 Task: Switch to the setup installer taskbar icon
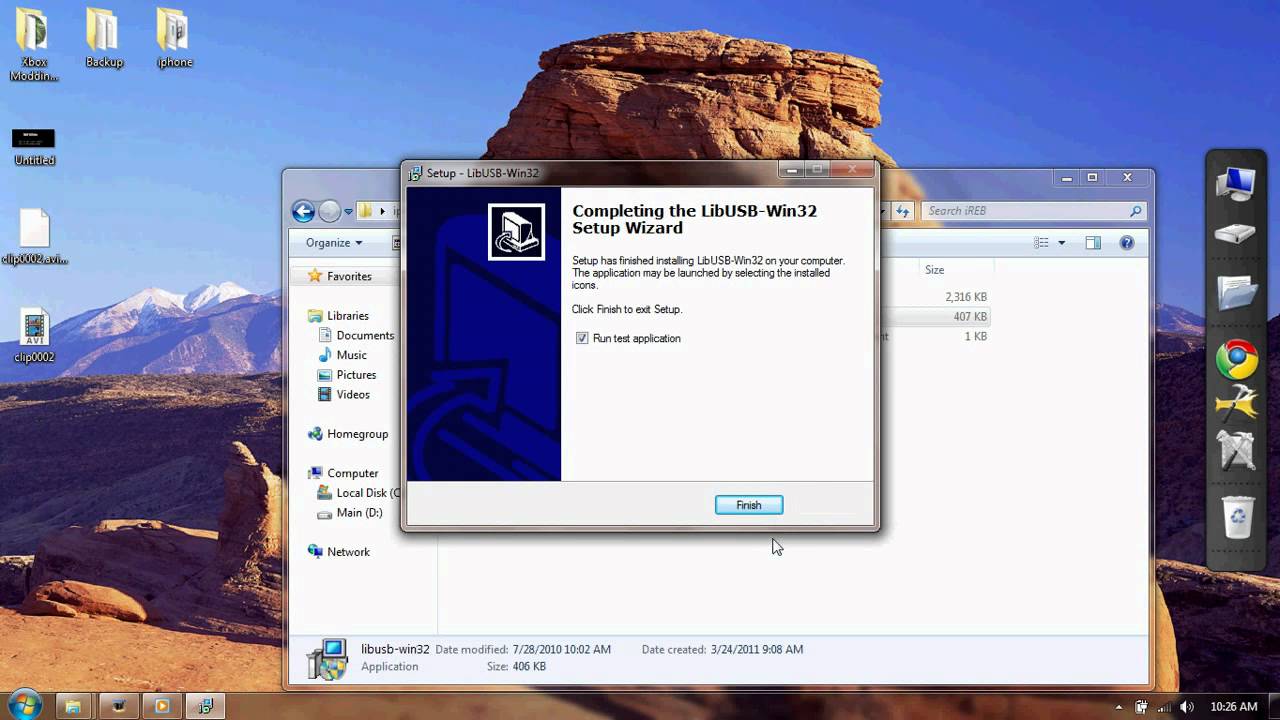(x=206, y=706)
